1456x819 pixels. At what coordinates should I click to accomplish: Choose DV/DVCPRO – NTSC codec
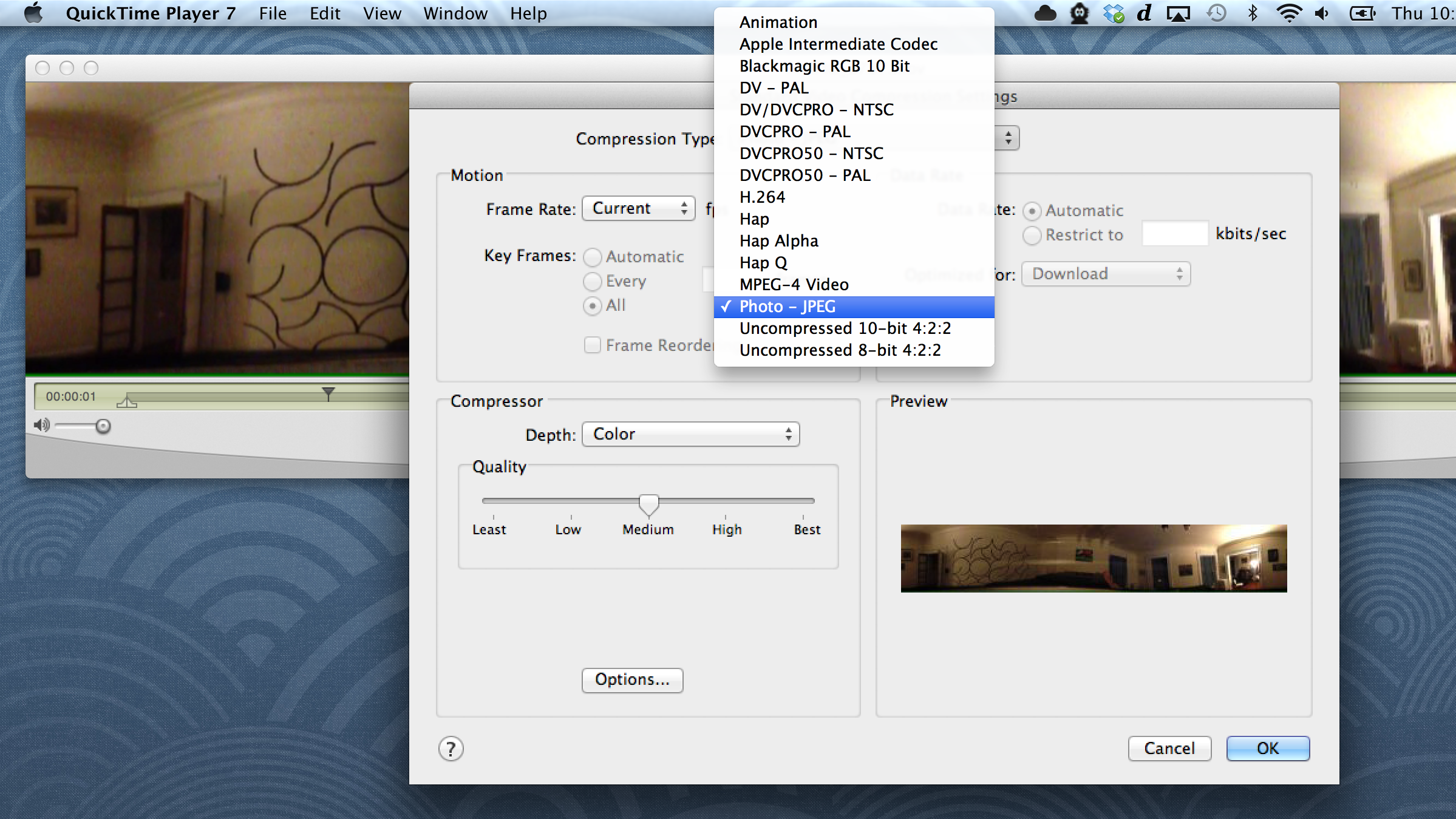(854, 110)
